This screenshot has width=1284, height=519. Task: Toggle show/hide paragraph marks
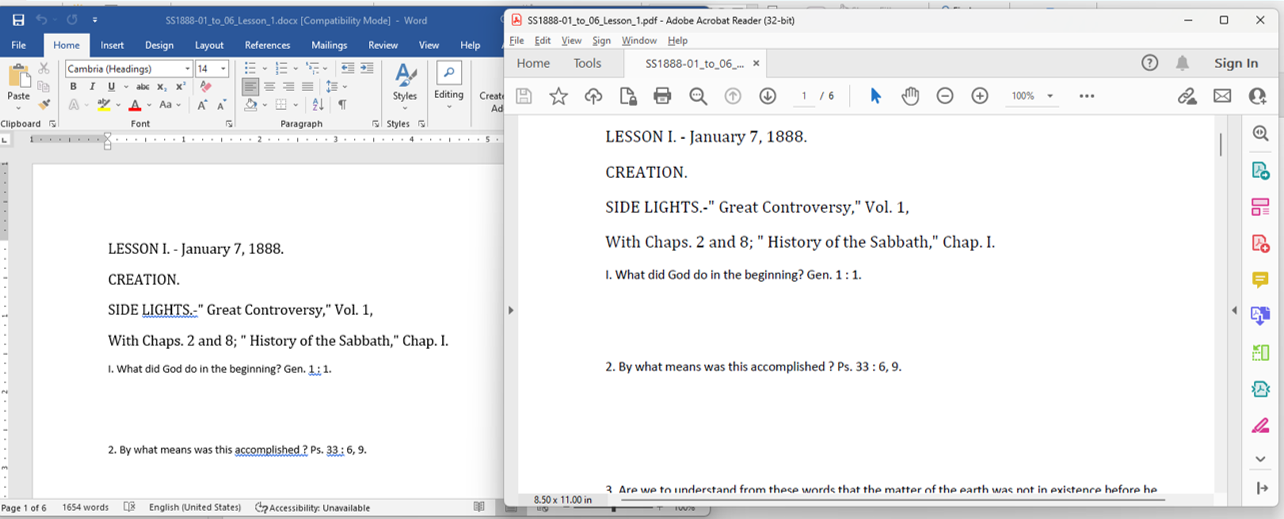coord(343,105)
